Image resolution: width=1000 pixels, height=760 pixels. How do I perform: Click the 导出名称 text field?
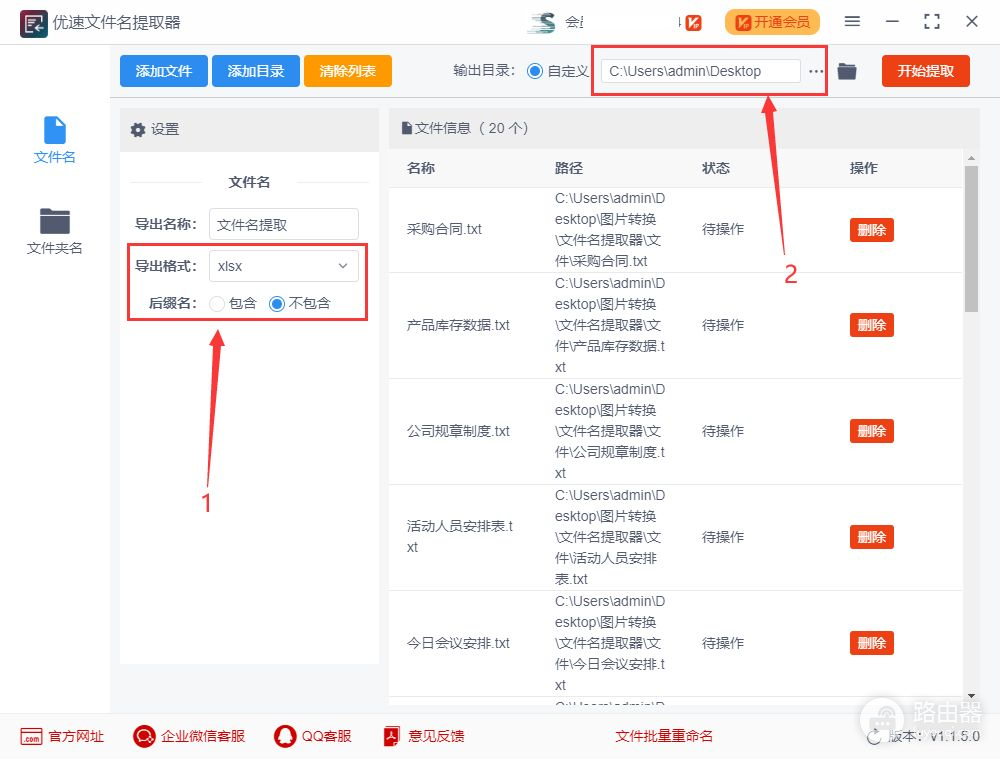pos(283,225)
